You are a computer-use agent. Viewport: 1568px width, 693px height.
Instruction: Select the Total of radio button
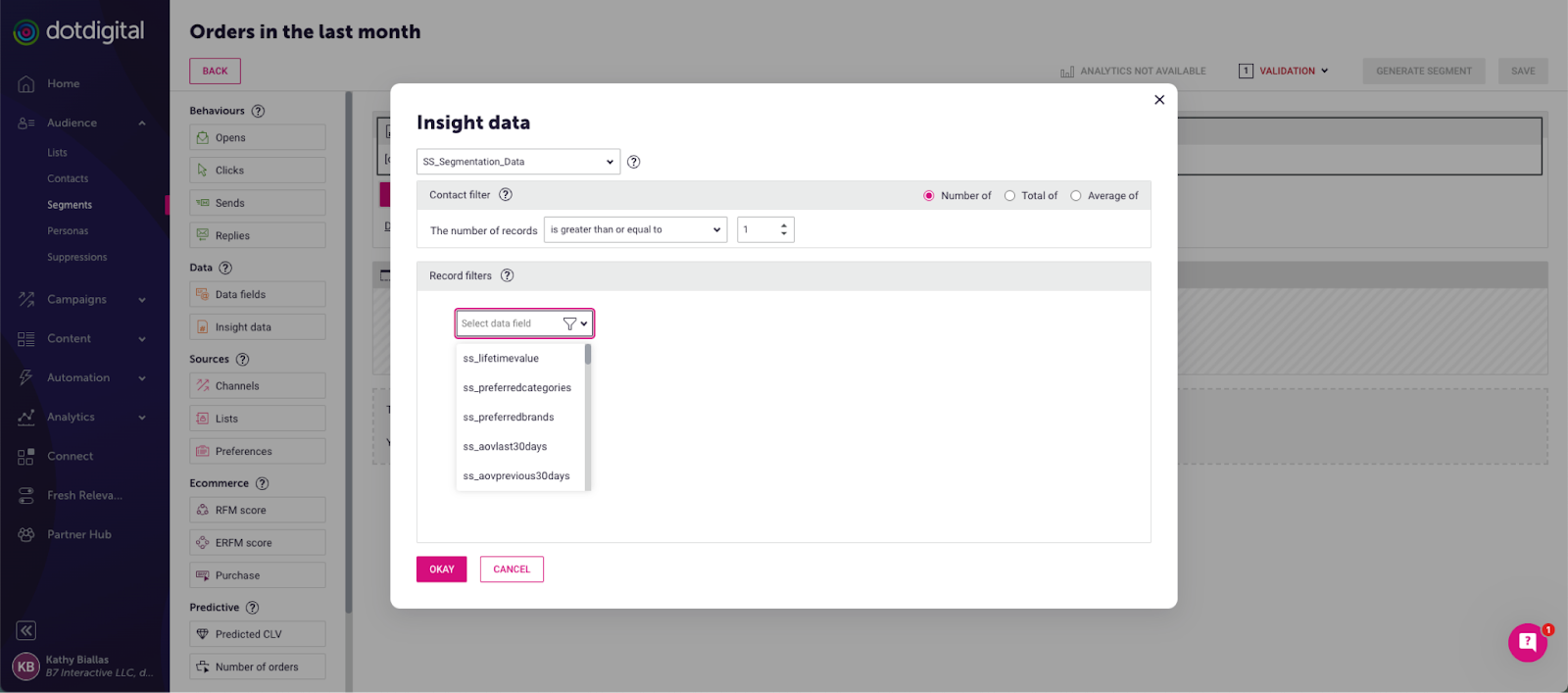pyautogui.click(x=1009, y=196)
